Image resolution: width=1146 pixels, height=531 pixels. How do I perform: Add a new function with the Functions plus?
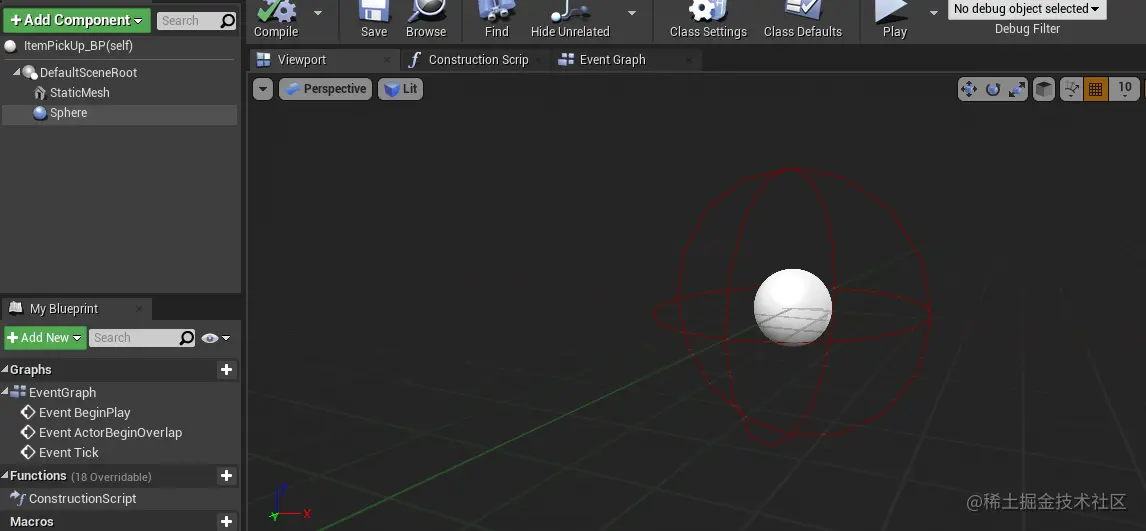pos(227,476)
